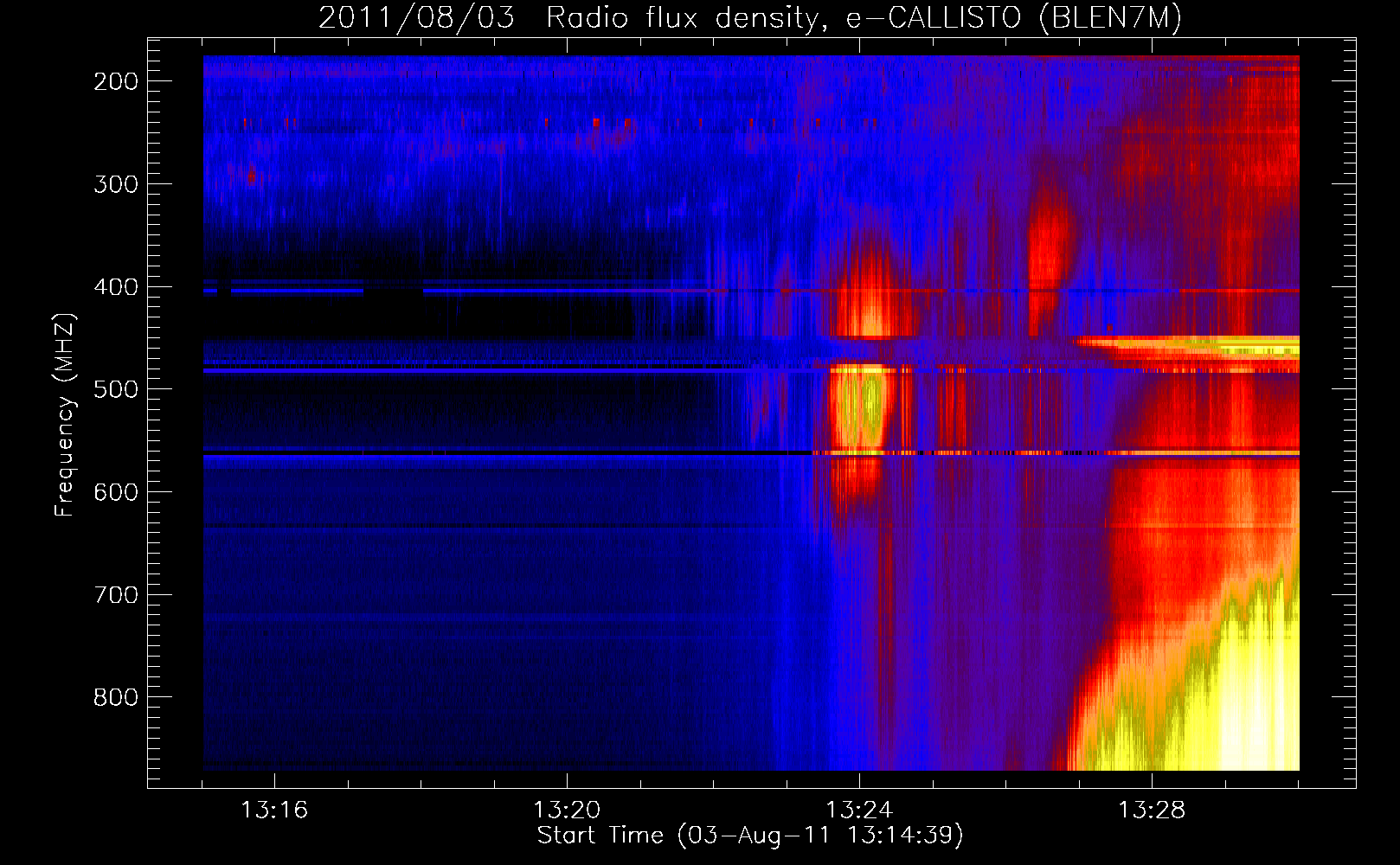Click the 13:28 time tick label
Image resolution: width=1400 pixels, height=865 pixels.
(x=1152, y=811)
